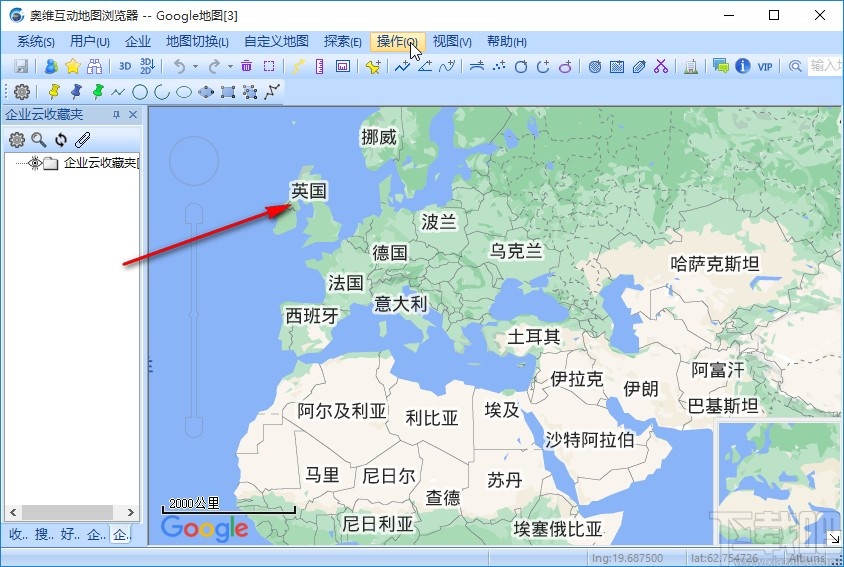
Task: Open the chat bubbles message icon
Action: click(x=721, y=66)
